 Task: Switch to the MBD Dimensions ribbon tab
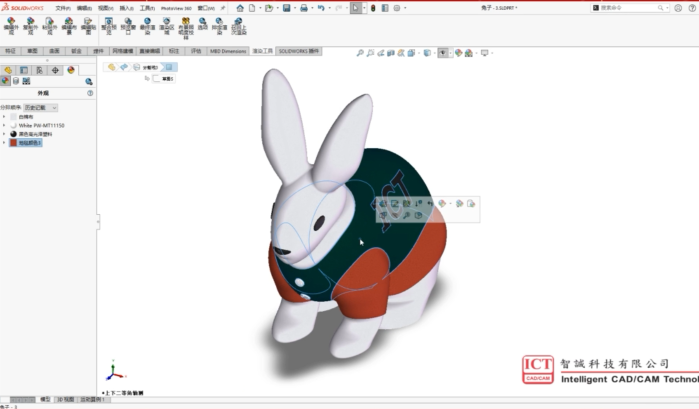pos(228,51)
